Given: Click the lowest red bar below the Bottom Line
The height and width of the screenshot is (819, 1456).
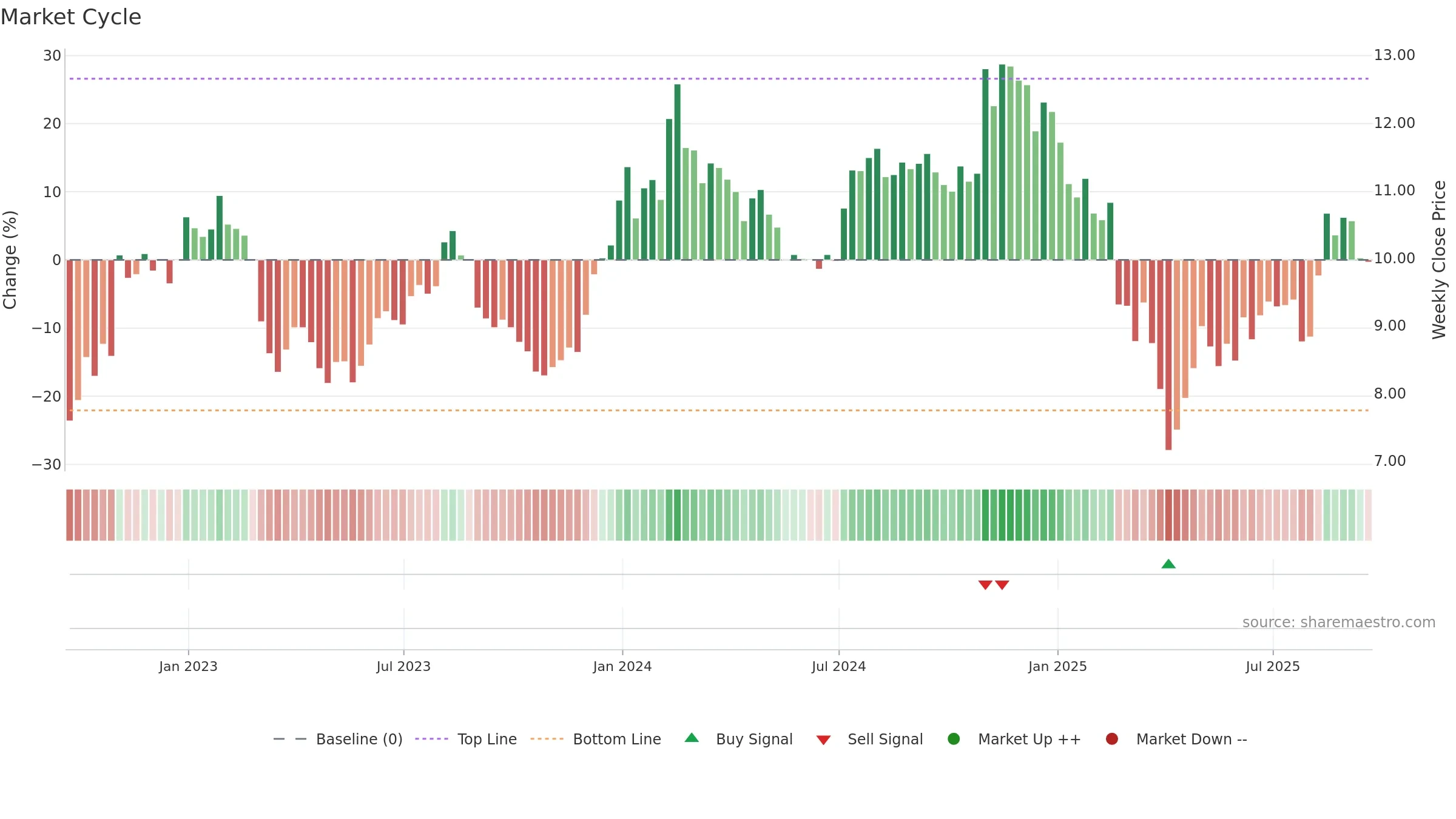Looking at the screenshot, I should pyautogui.click(x=1168, y=355).
